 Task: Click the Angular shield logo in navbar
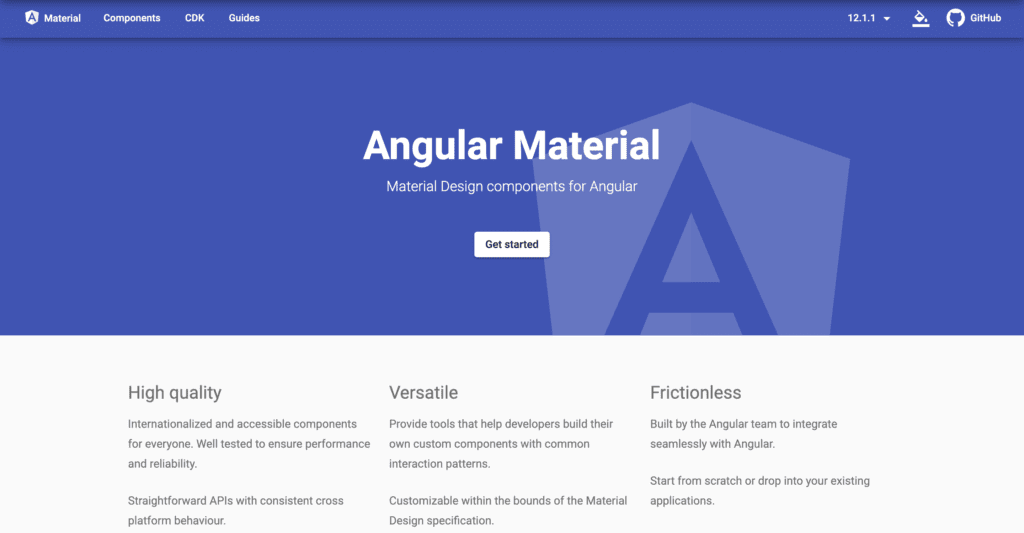pyautogui.click(x=31, y=18)
